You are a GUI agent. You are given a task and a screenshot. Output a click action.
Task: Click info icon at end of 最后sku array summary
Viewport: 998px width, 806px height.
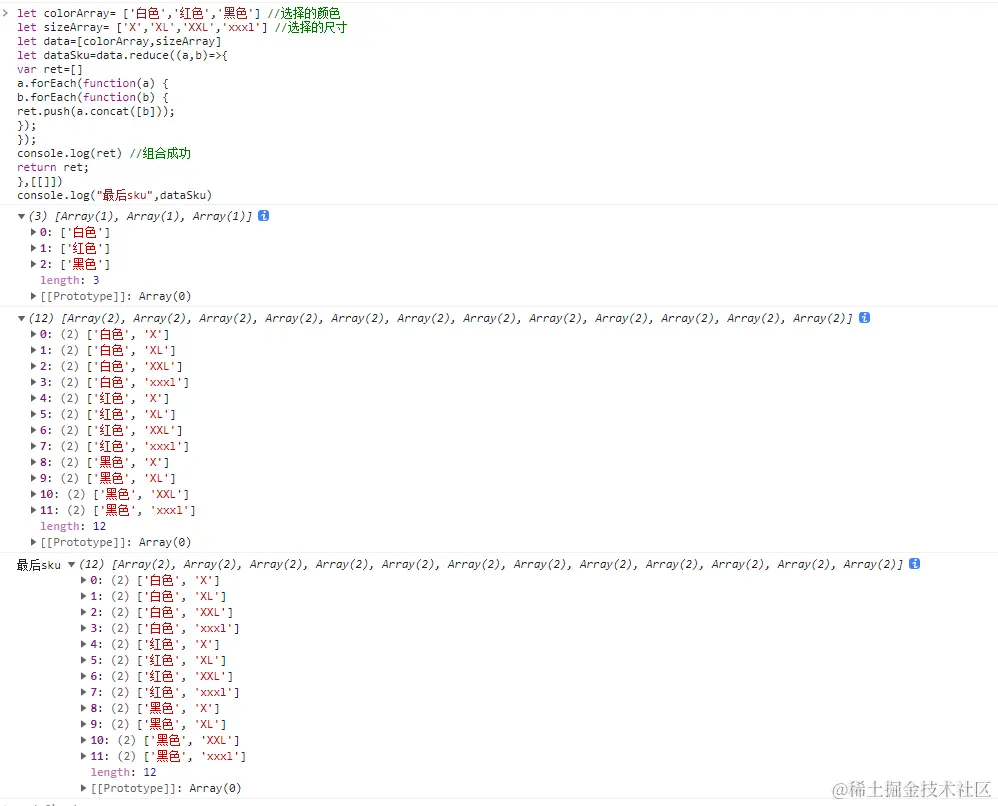[x=915, y=563]
